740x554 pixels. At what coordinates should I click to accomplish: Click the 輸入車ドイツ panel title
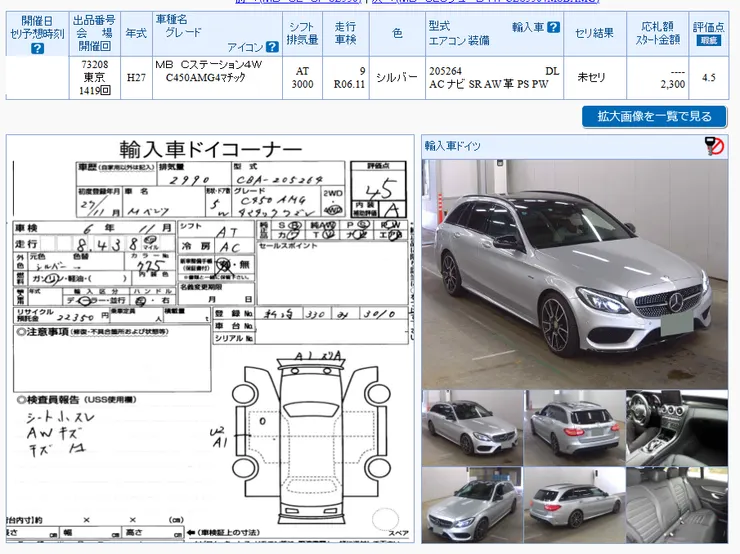click(452, 146)
